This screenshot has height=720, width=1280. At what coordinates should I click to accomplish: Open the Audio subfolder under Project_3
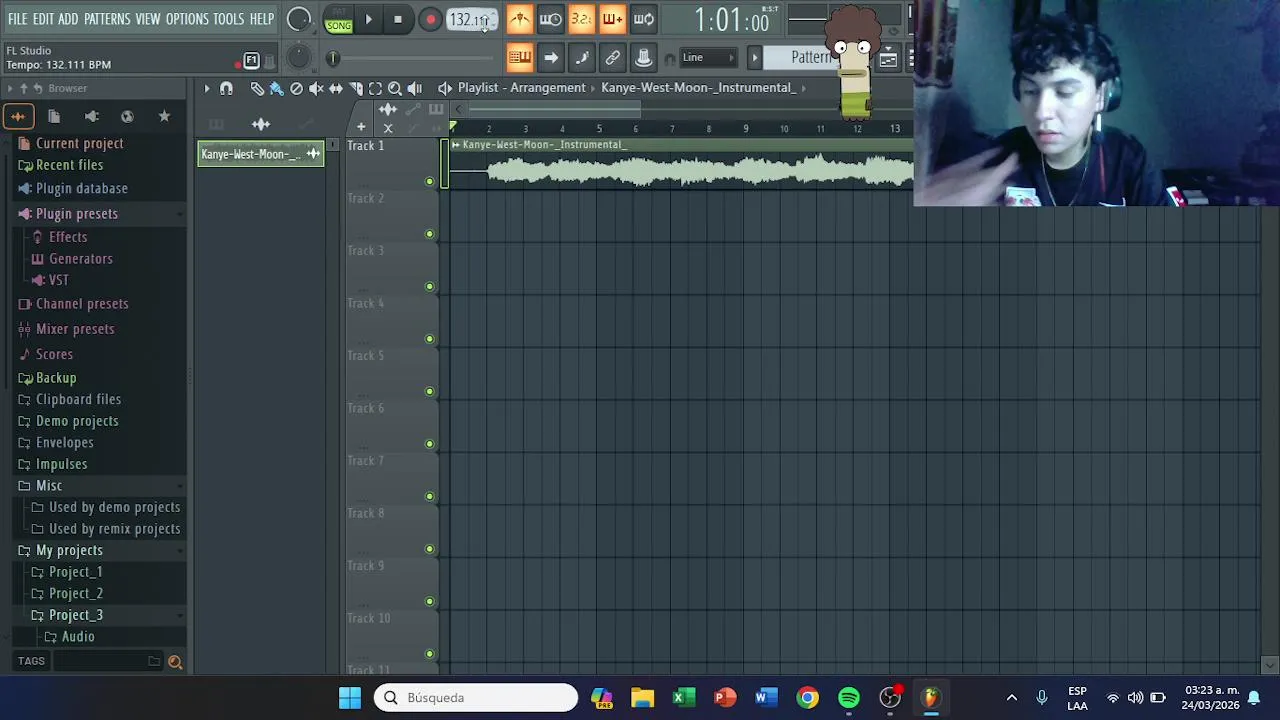(x=78, y=637)
